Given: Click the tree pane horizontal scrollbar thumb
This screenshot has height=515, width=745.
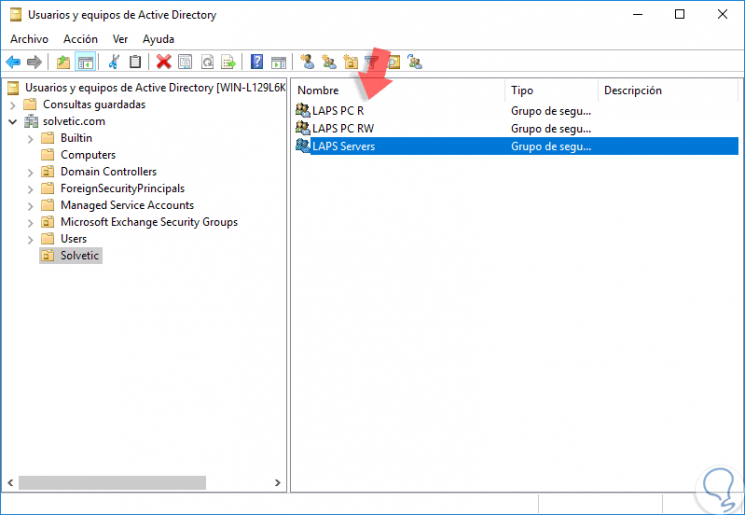Looking at the screenshot, I should 112,483.
